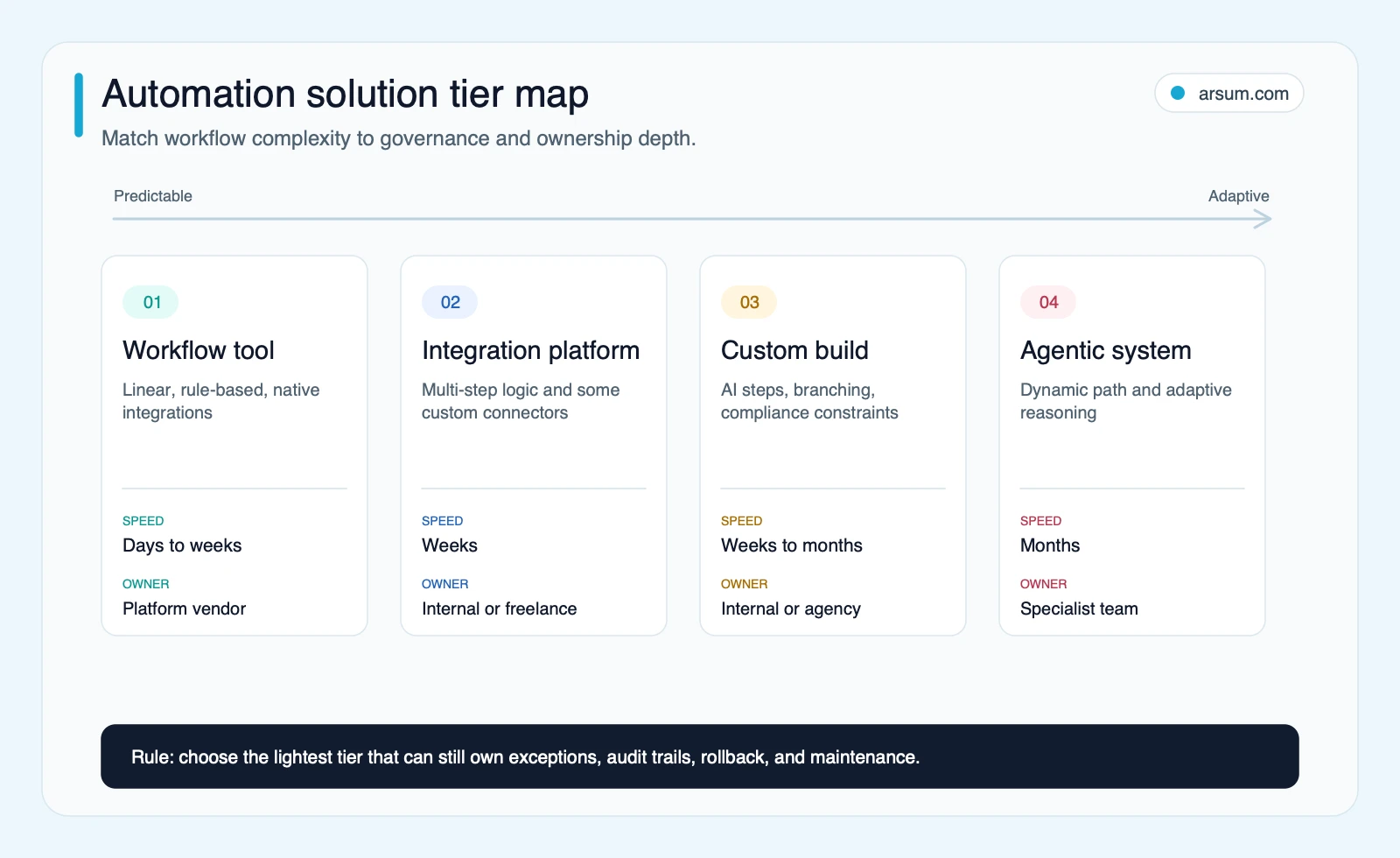Select the 04 tier number badge
Image resolution: width=1400 pixels, height=858 pixels.
(x=1048, y=302)
